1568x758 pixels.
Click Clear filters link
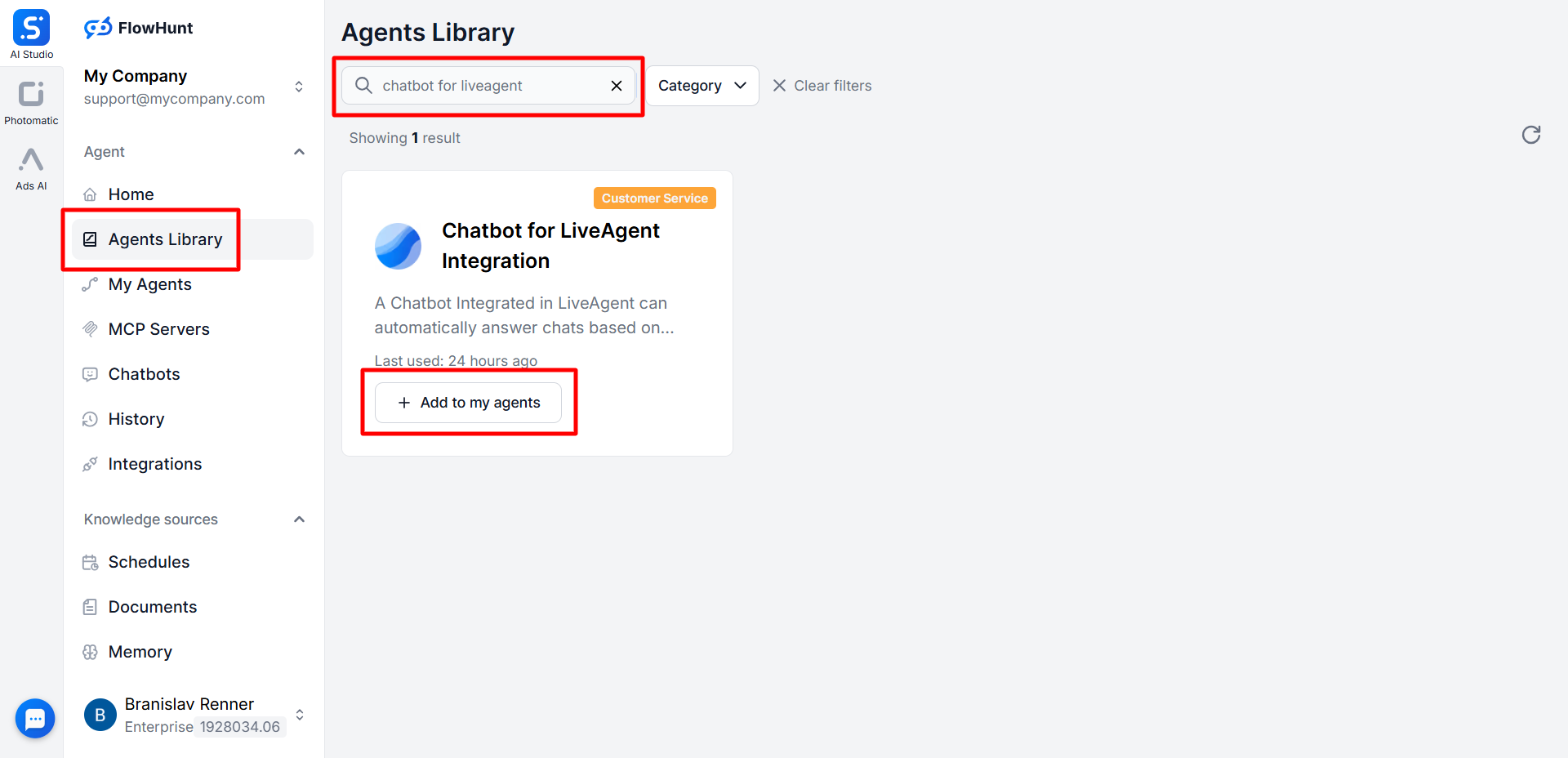822,86
